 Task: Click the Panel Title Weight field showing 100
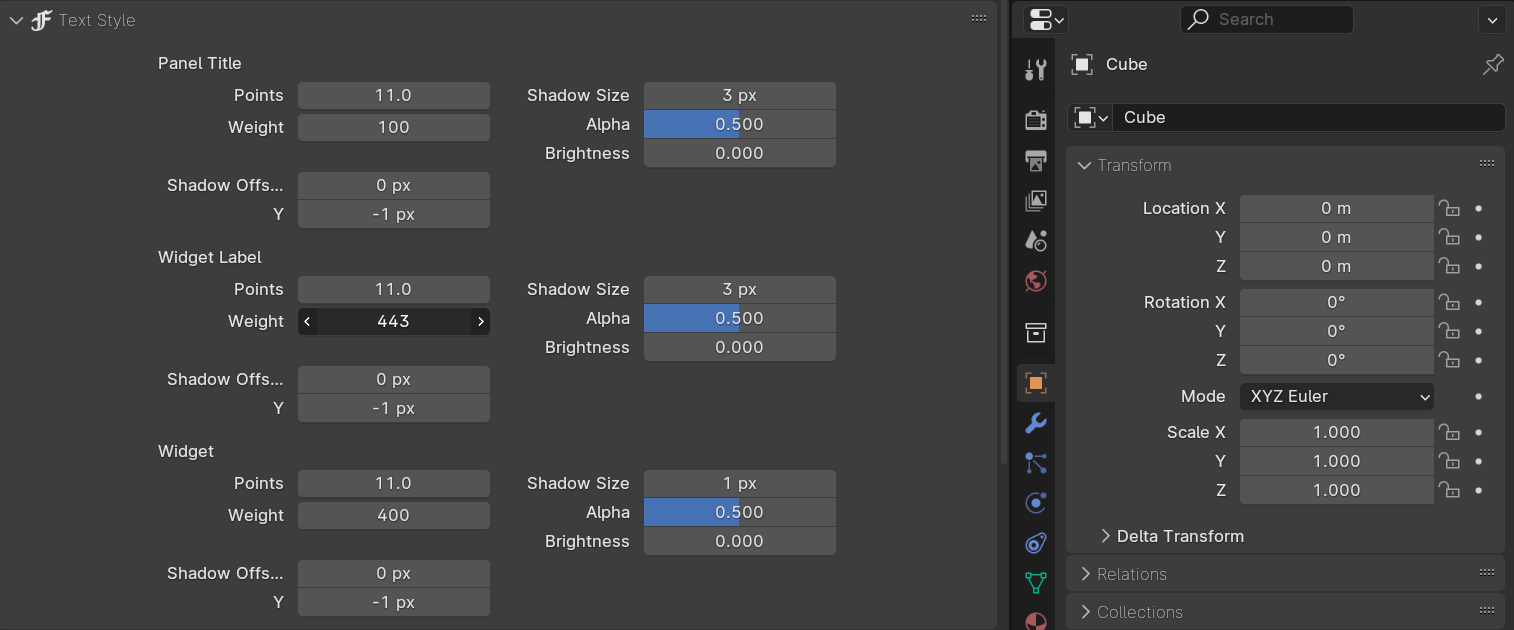(x=394, y=127)
